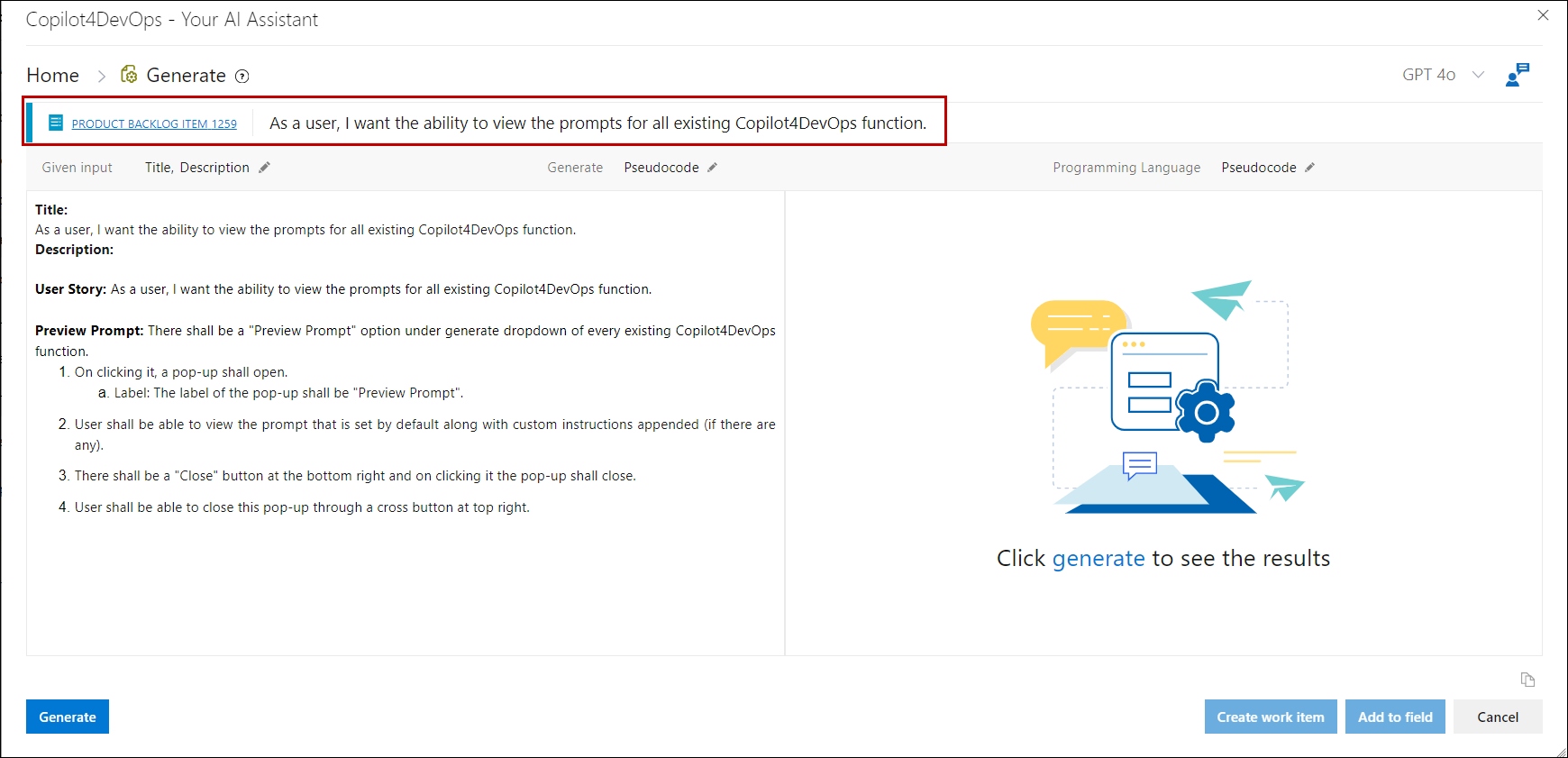Click the dialog title 'Copilot4DevOps - Your AI Assistant'
The image size is (1568, 758).
(172, 20)
